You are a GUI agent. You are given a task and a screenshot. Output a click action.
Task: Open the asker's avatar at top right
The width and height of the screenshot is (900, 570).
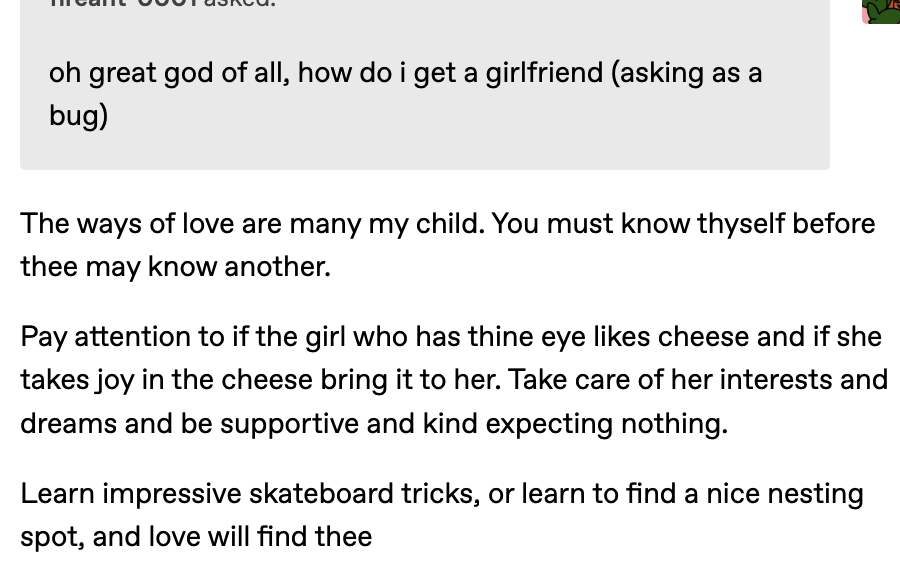click(x=881, y=11)
